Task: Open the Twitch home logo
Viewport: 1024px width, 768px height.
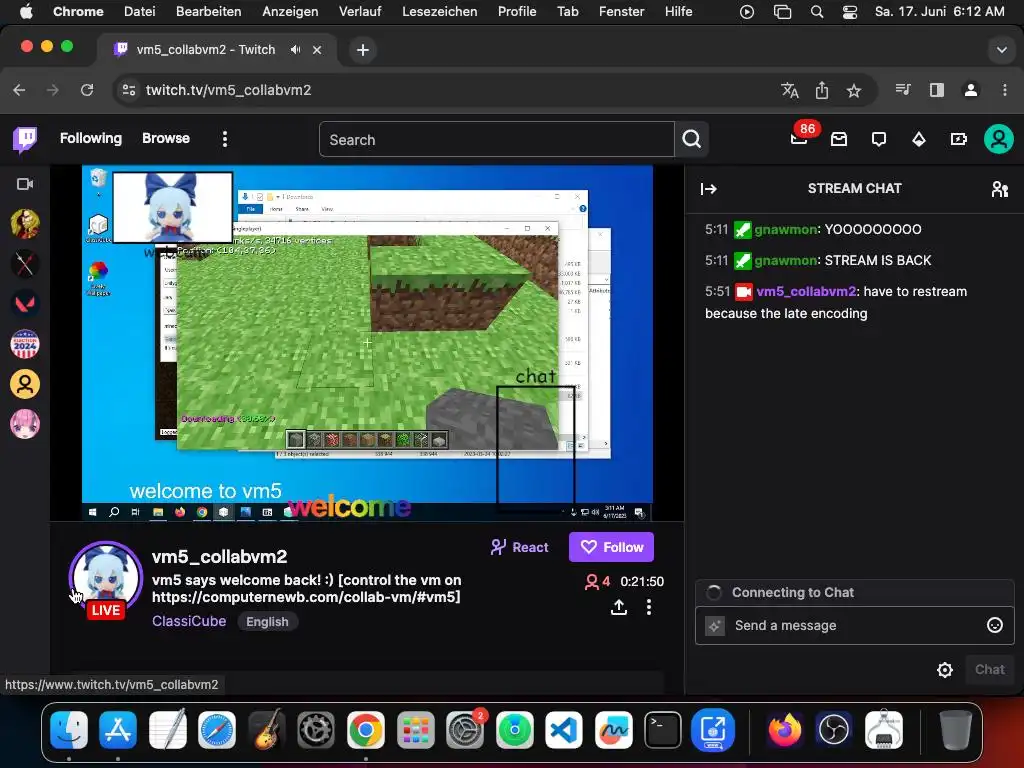Action: click(25, 139)
